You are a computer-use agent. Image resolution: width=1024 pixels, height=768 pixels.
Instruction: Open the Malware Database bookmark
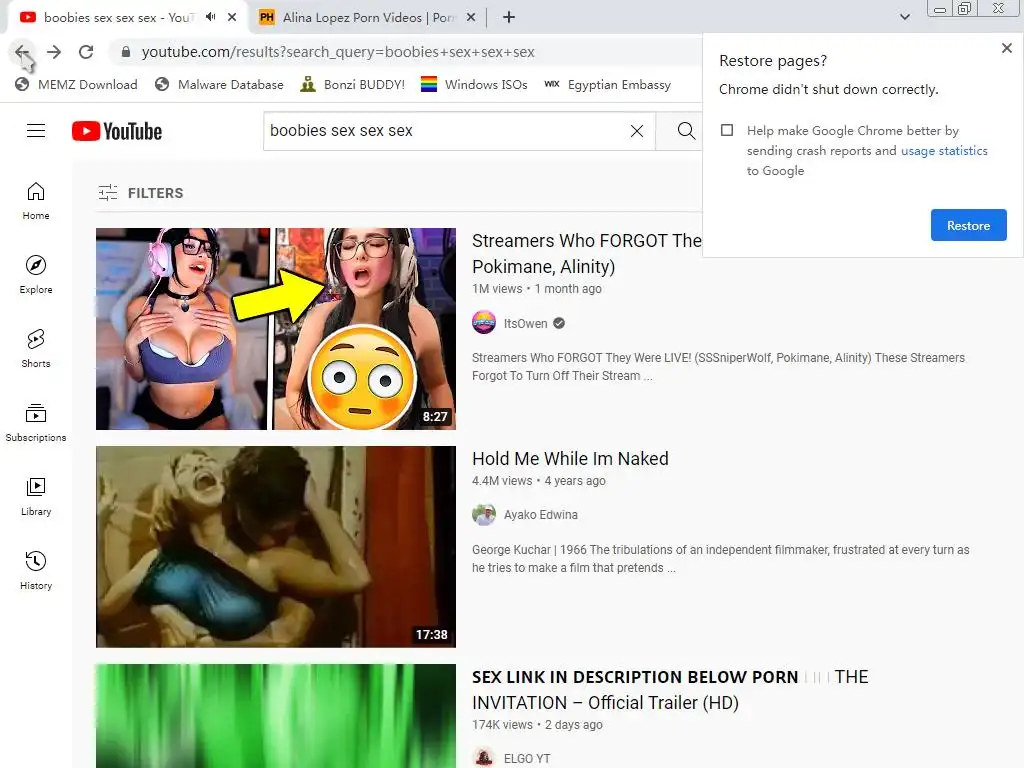[x=219, y=85]
